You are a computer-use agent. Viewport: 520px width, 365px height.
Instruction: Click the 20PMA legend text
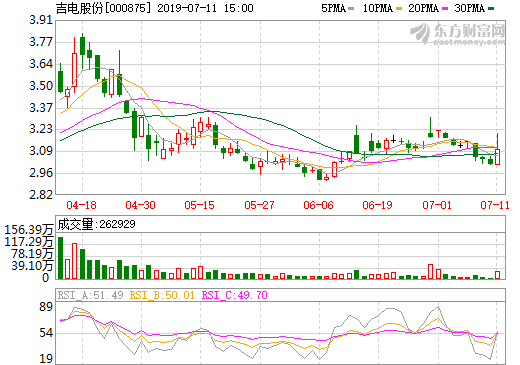tap(424, 8)
